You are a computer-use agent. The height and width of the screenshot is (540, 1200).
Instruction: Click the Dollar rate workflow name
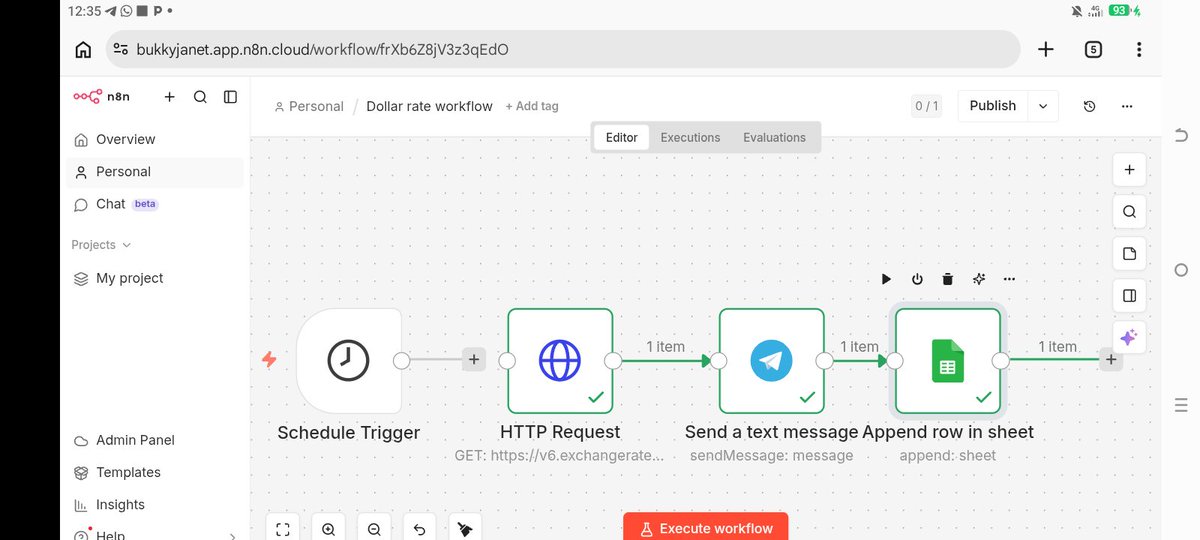click(429, 106)
